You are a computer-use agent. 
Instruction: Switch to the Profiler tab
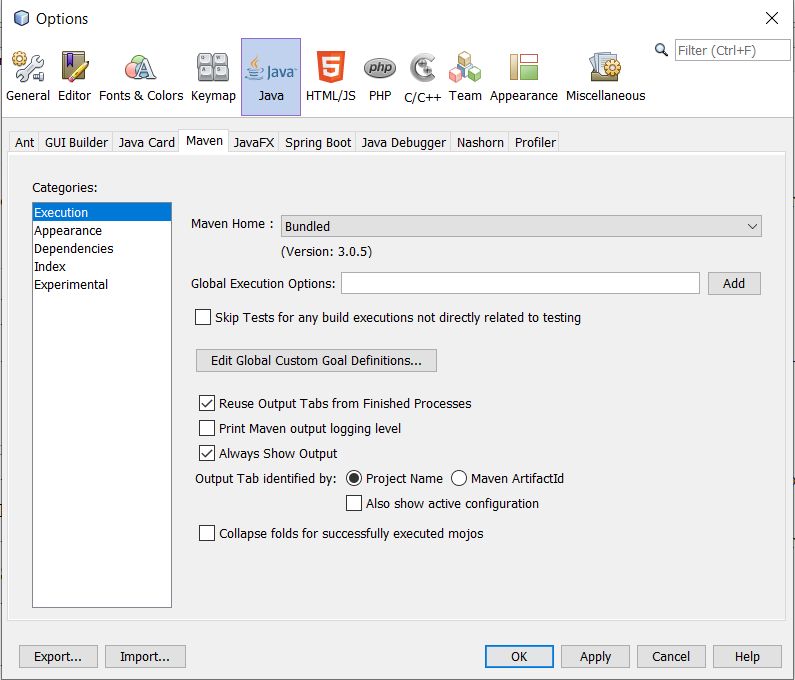[x=535, y=142]
